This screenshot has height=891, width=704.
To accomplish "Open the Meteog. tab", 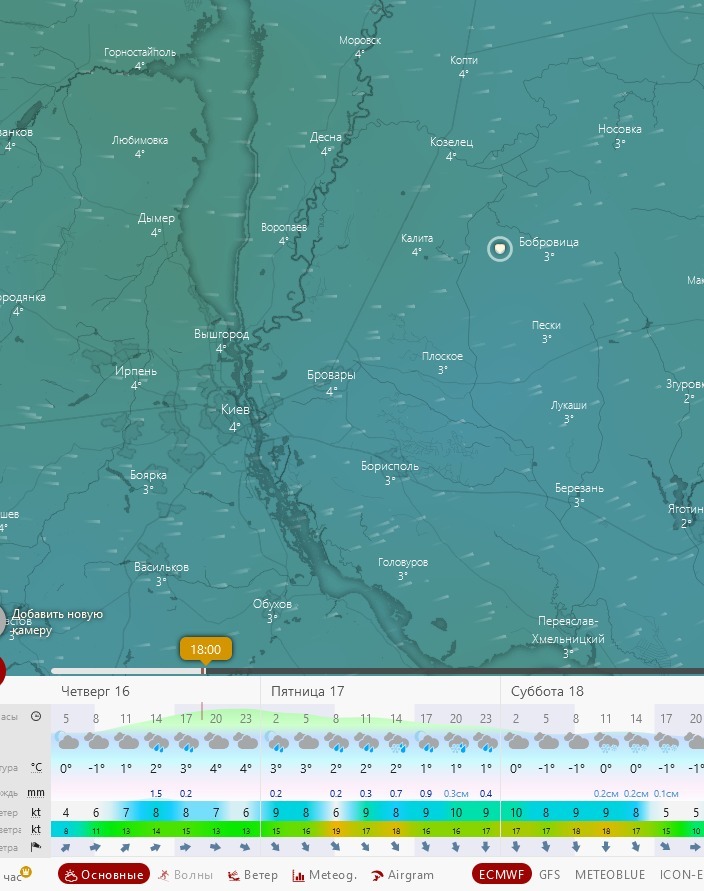I will [x=324, y=875].
